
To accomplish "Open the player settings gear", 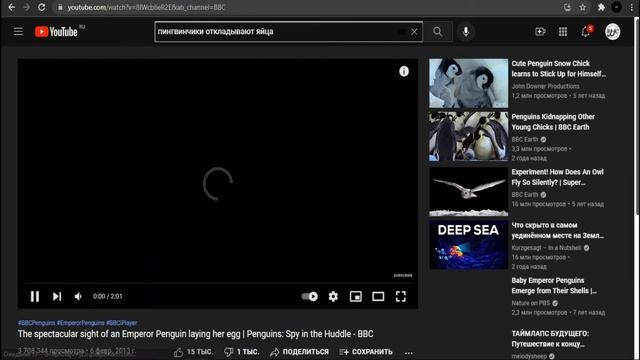I will coord(333,296).
